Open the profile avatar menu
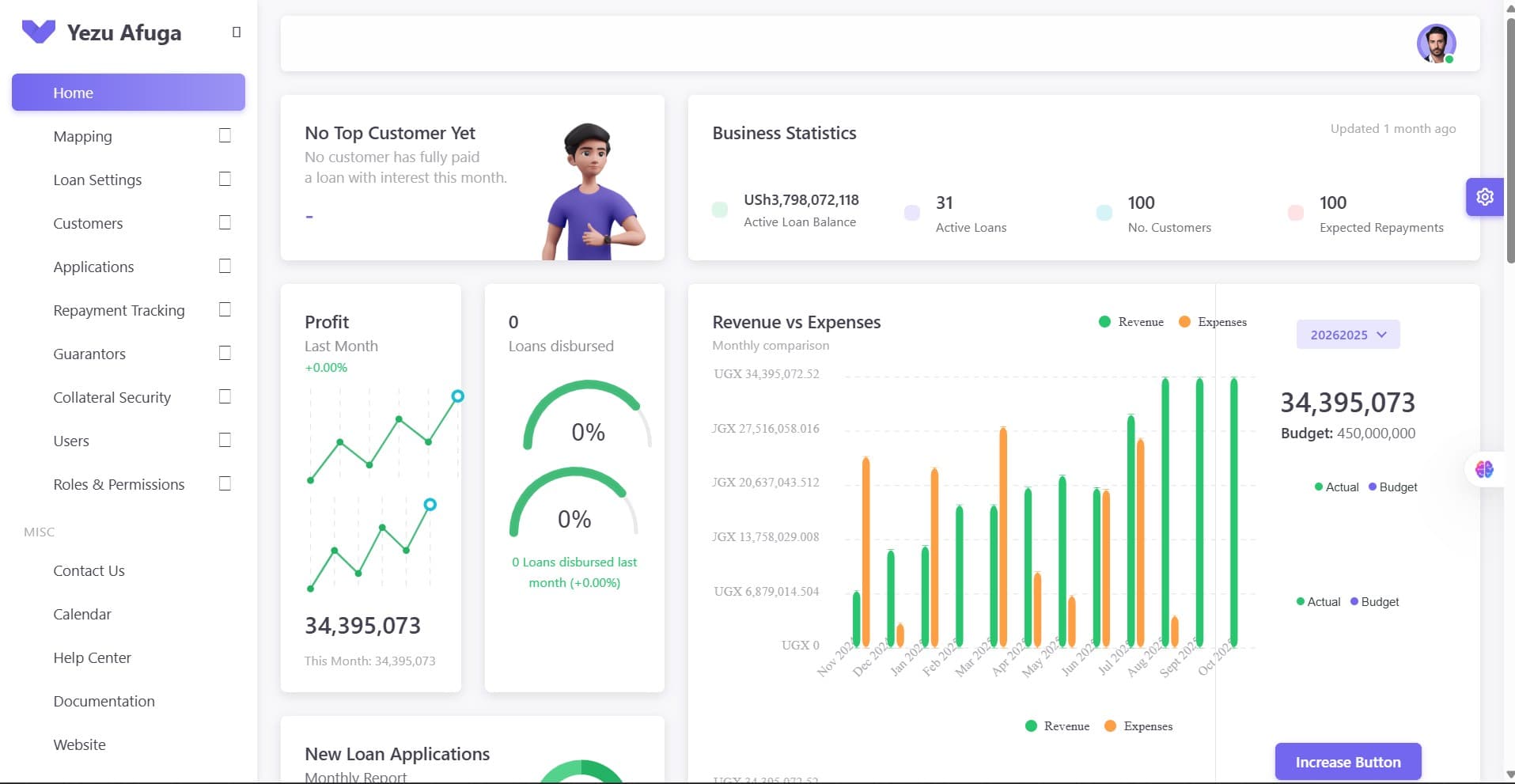Image resolution: width=1515 pixels, height=784 pixels. 1436,43
